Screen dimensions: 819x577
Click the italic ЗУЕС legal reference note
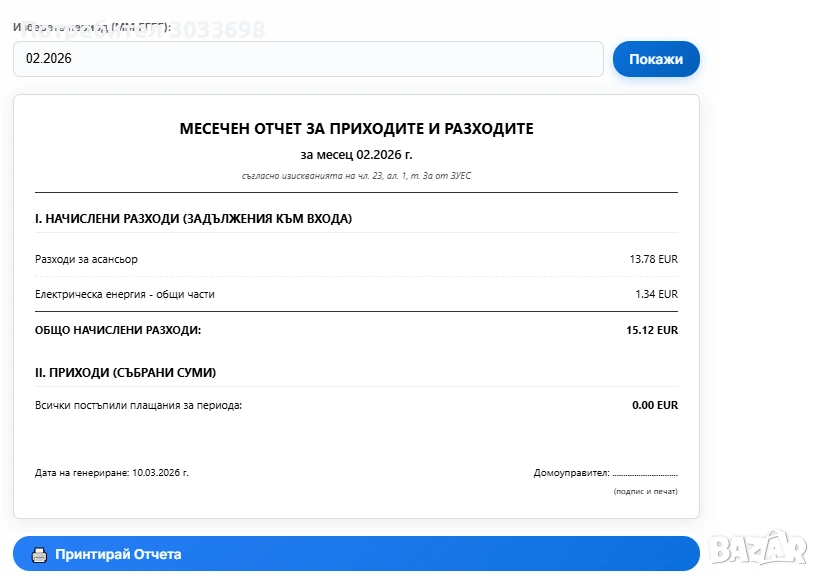click(x=356, y=176)
